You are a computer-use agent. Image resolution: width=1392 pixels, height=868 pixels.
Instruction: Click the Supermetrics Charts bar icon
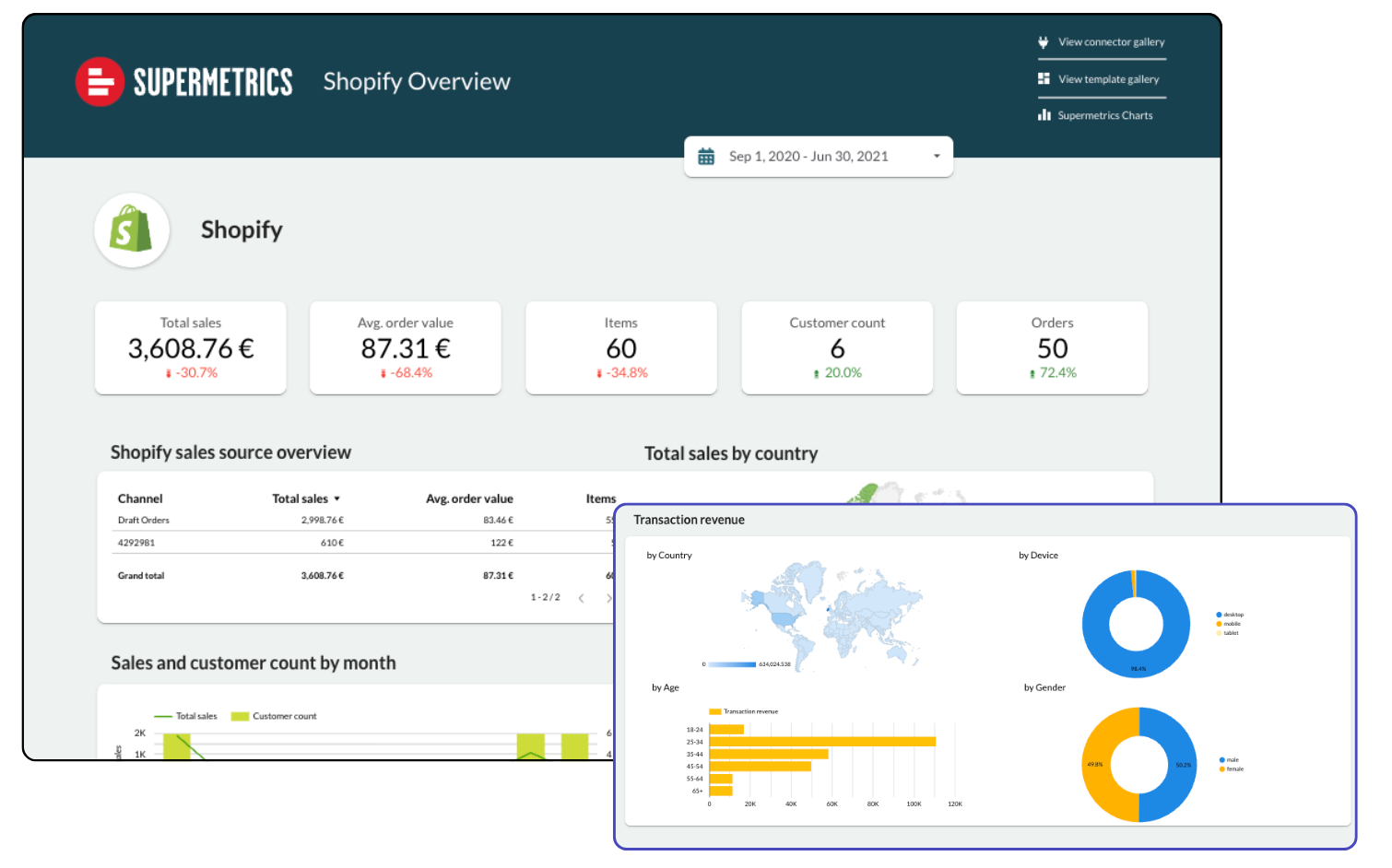pyautogui.click(x=1044, y=115)
